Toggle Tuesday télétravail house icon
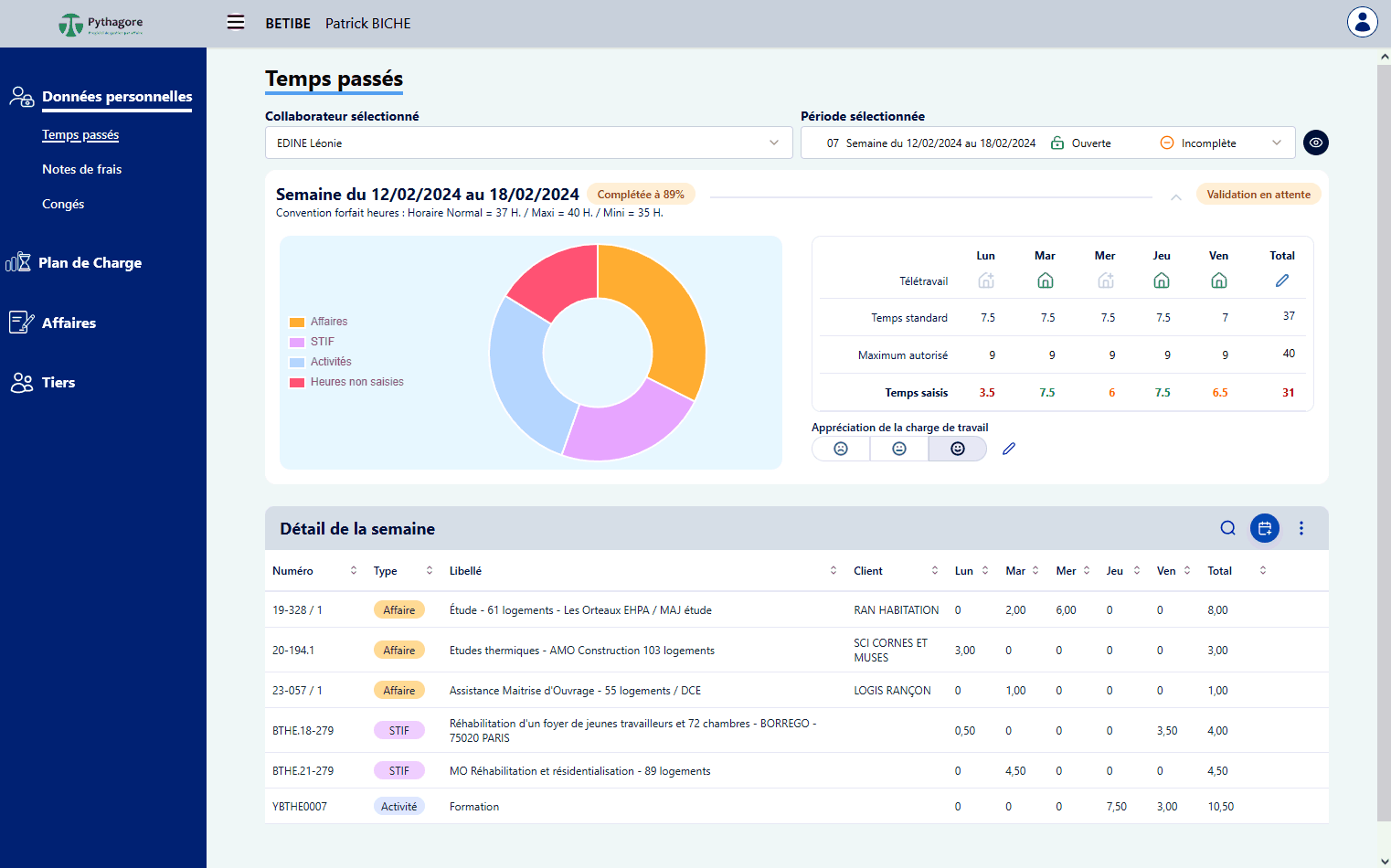This screenshot has width=1391, height=868. coord(1045,281)
